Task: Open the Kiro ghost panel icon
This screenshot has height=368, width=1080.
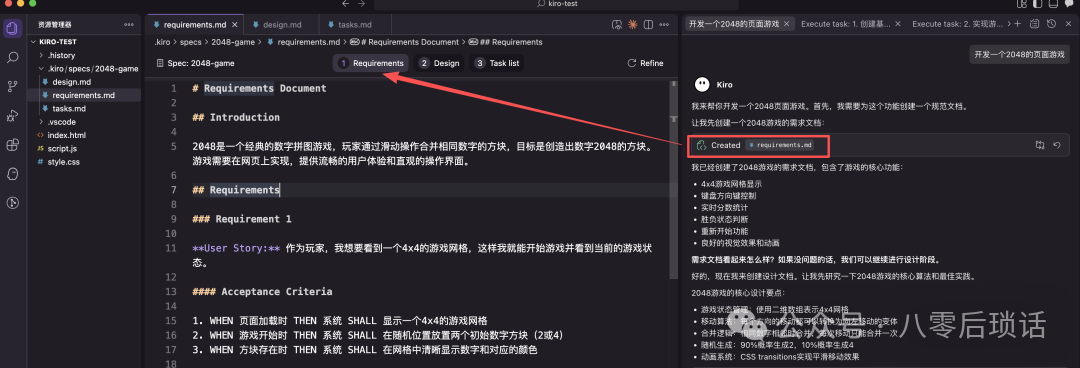Action: 12,174
